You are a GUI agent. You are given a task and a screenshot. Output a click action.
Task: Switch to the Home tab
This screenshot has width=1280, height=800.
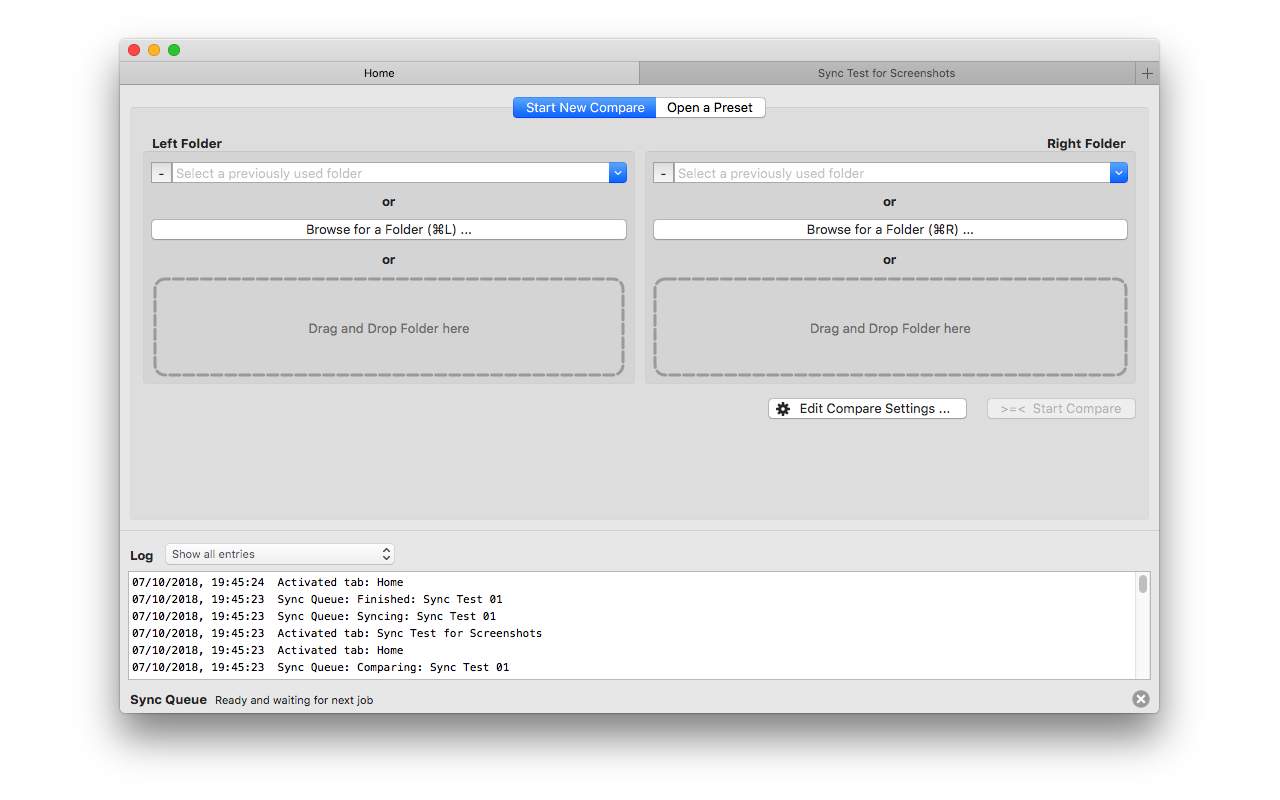point(379,72)
